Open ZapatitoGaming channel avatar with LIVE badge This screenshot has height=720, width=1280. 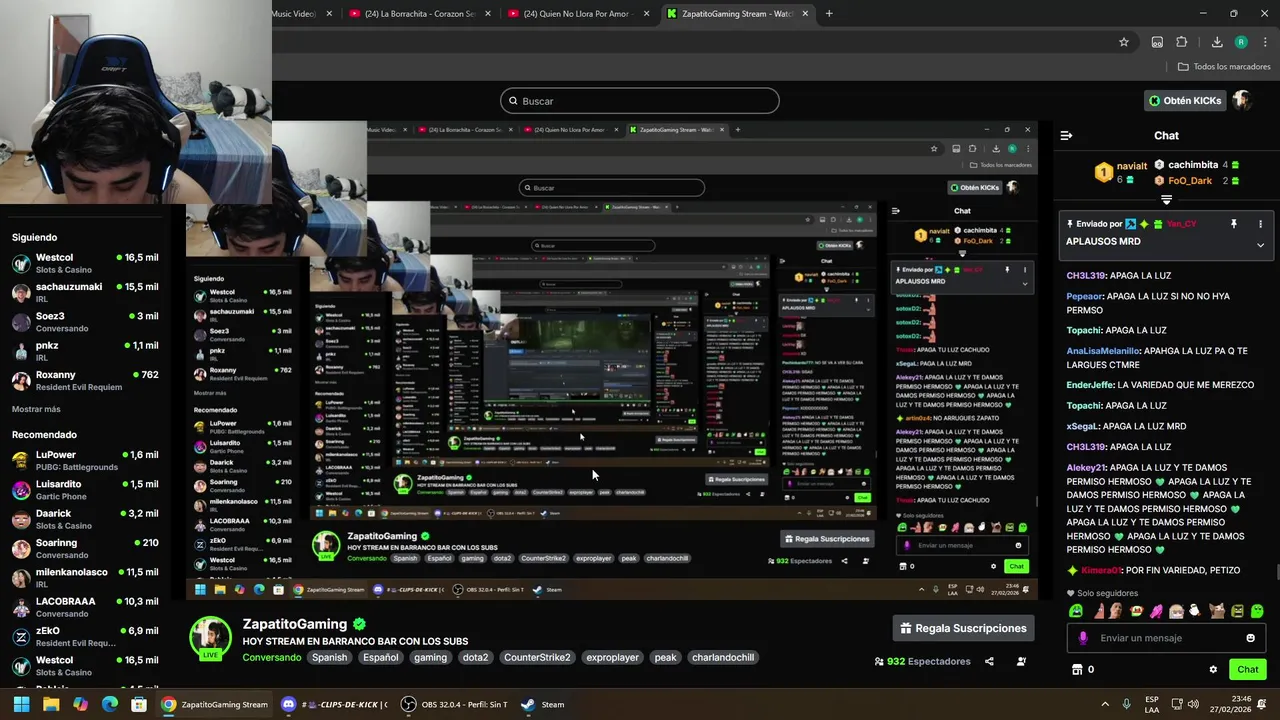click(211, 638)
